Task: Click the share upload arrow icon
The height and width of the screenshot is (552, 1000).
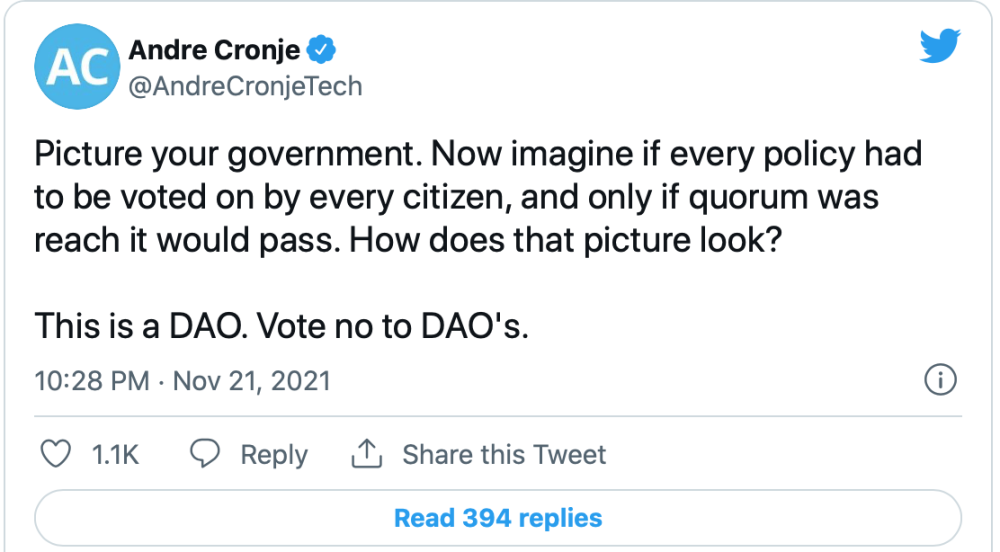Action: point(367,453)
